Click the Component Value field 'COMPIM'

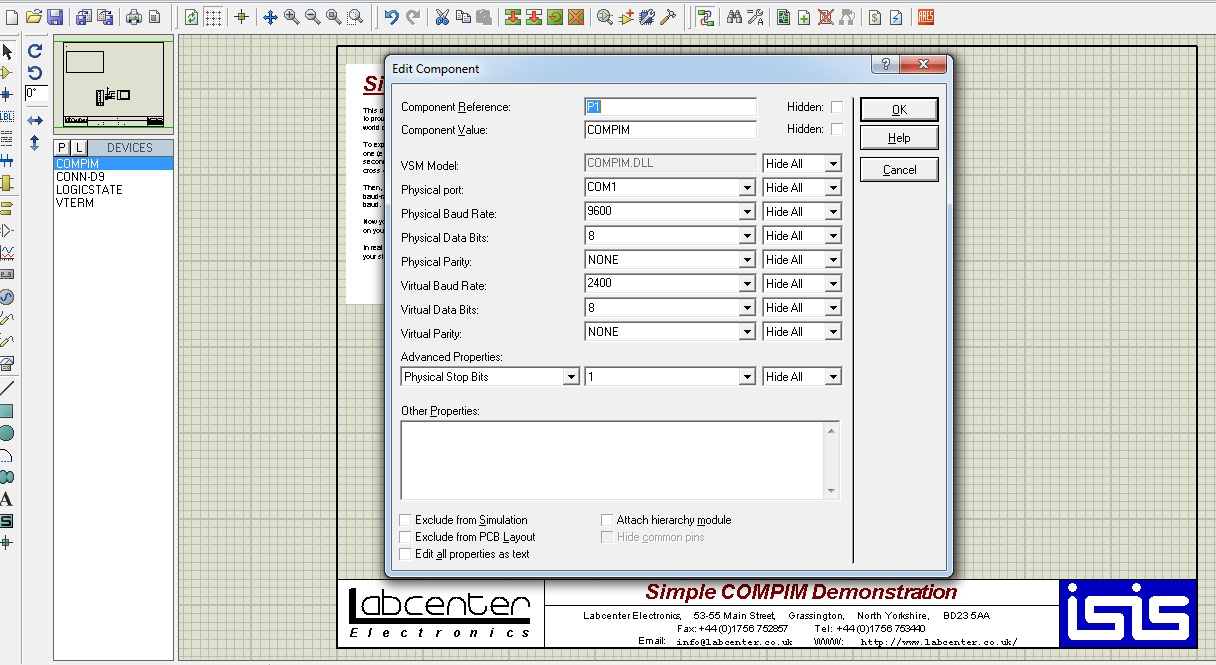click(x=670, y=130)
